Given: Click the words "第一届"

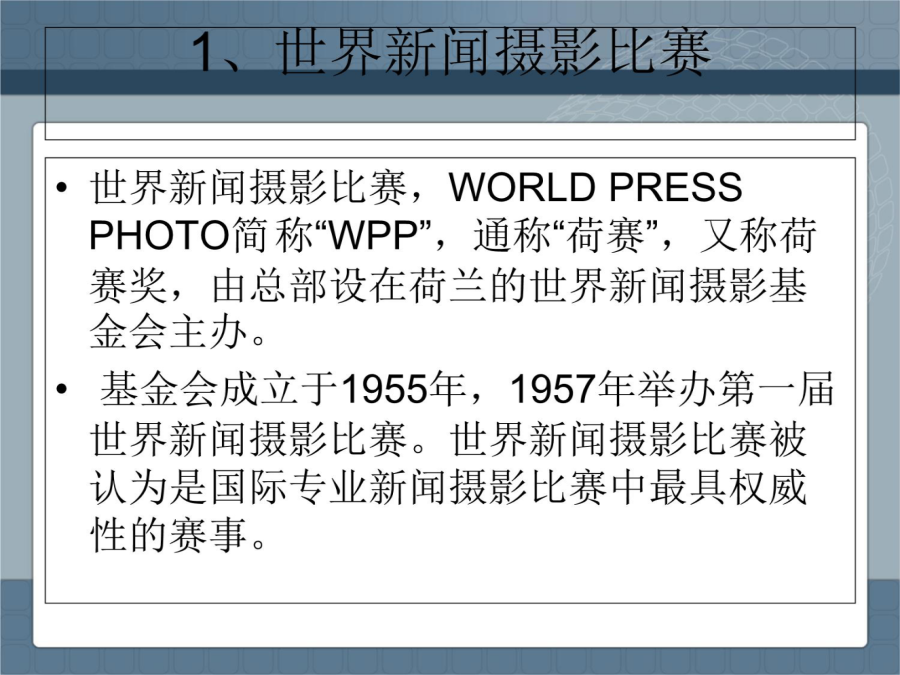Looking at the screenshot, I should pos(775,389).
